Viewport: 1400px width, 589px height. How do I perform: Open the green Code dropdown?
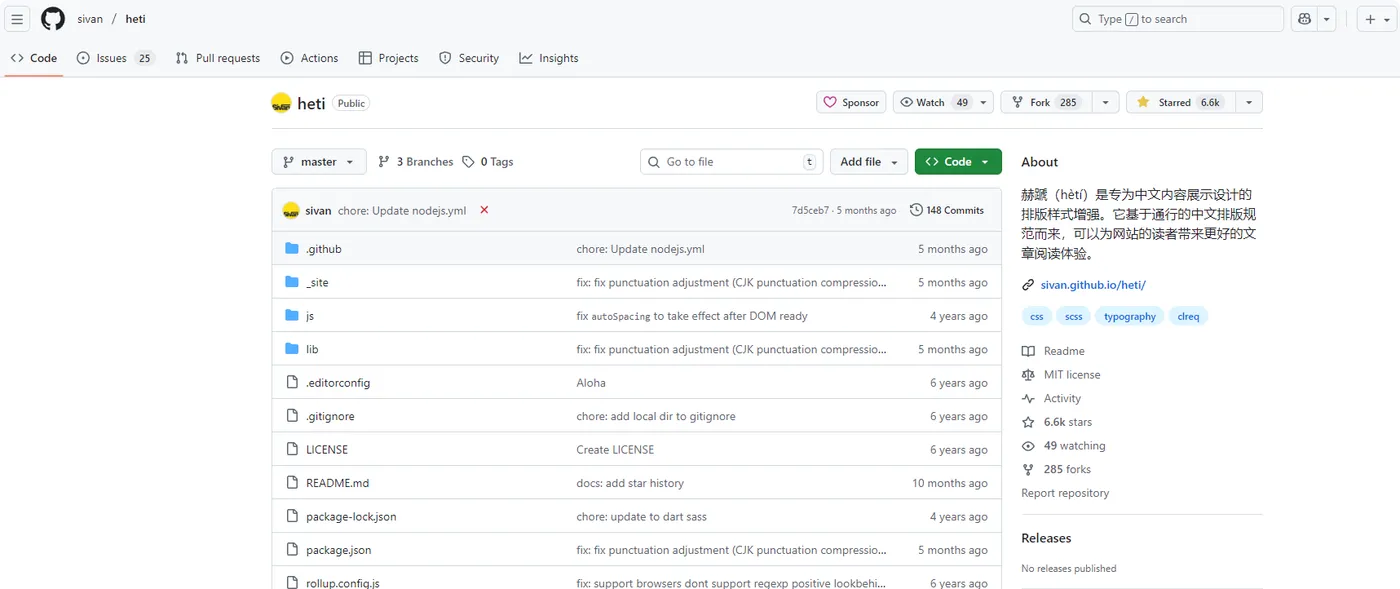(x=957, y=162)
